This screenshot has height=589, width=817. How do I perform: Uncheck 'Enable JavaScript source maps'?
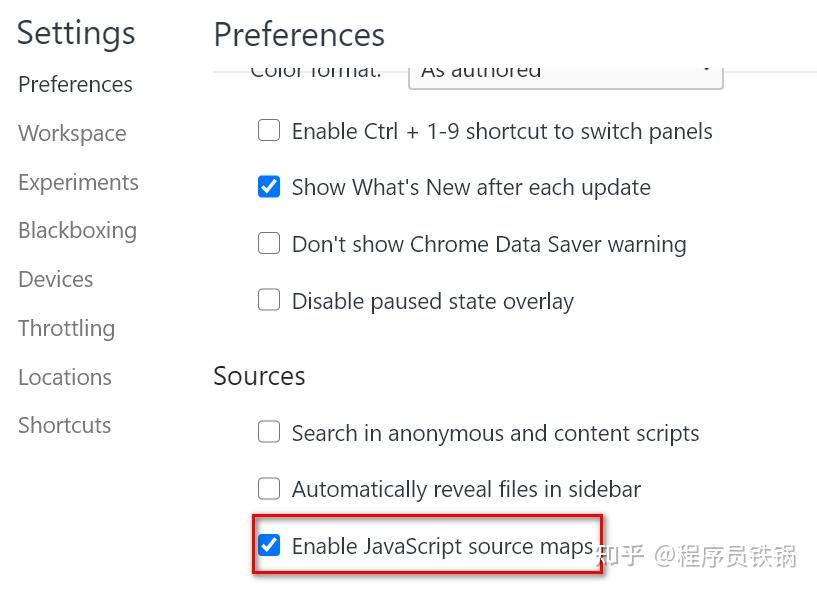(268, 545)
